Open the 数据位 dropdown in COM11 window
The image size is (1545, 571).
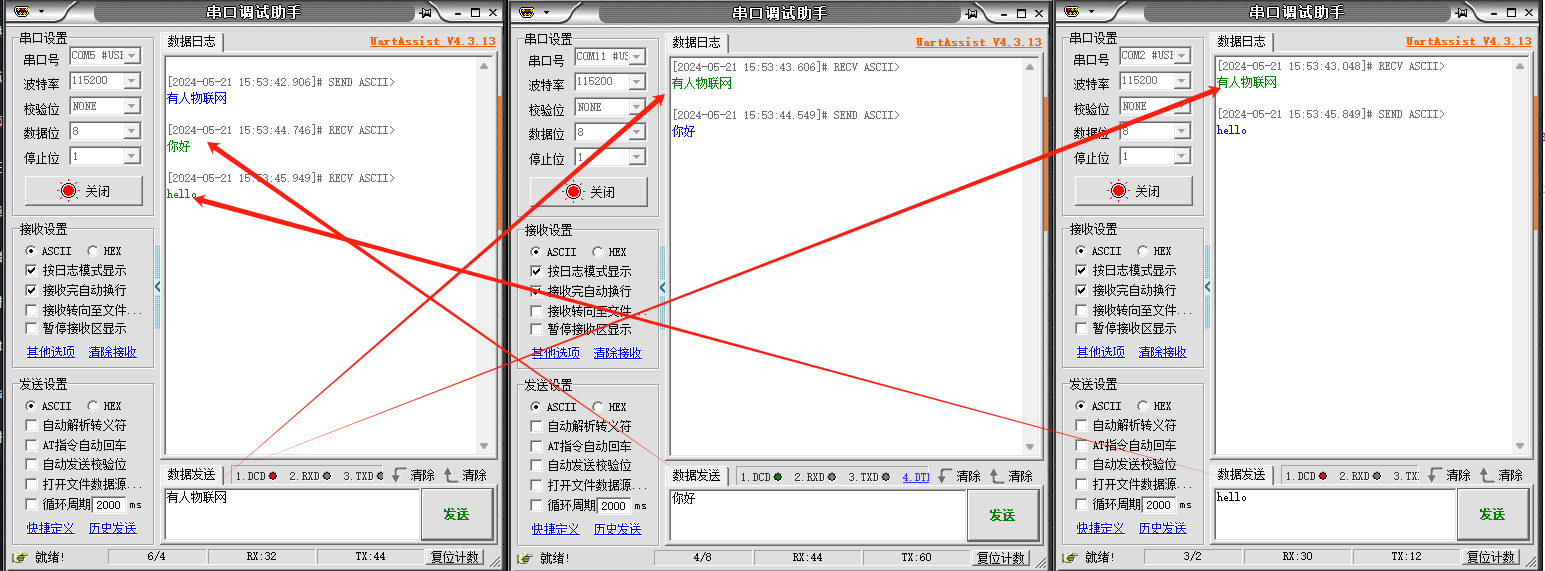pyautogui.click(x=637, y=132)
